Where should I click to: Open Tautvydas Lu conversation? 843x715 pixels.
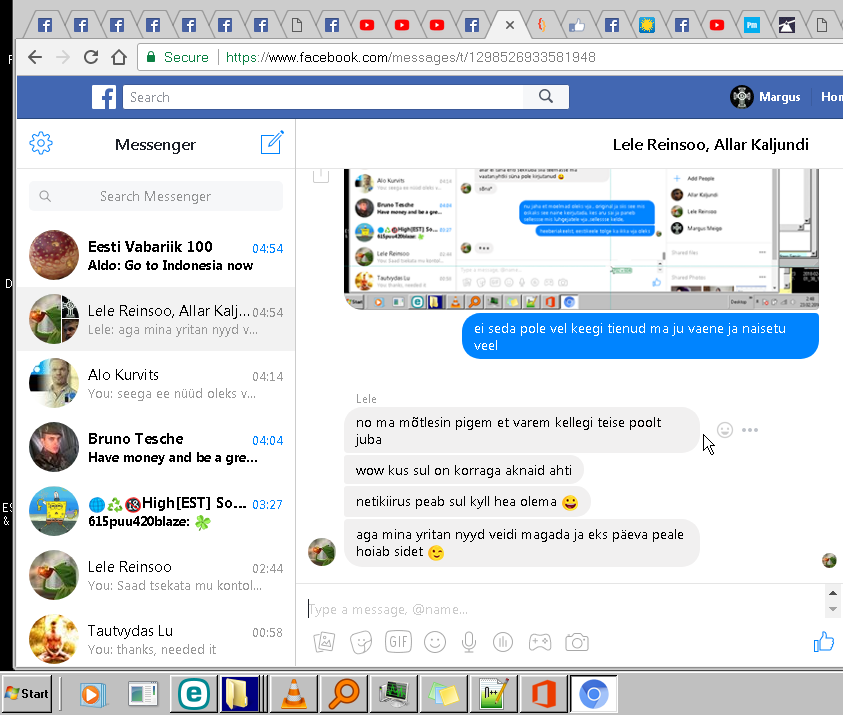[156, 639]
